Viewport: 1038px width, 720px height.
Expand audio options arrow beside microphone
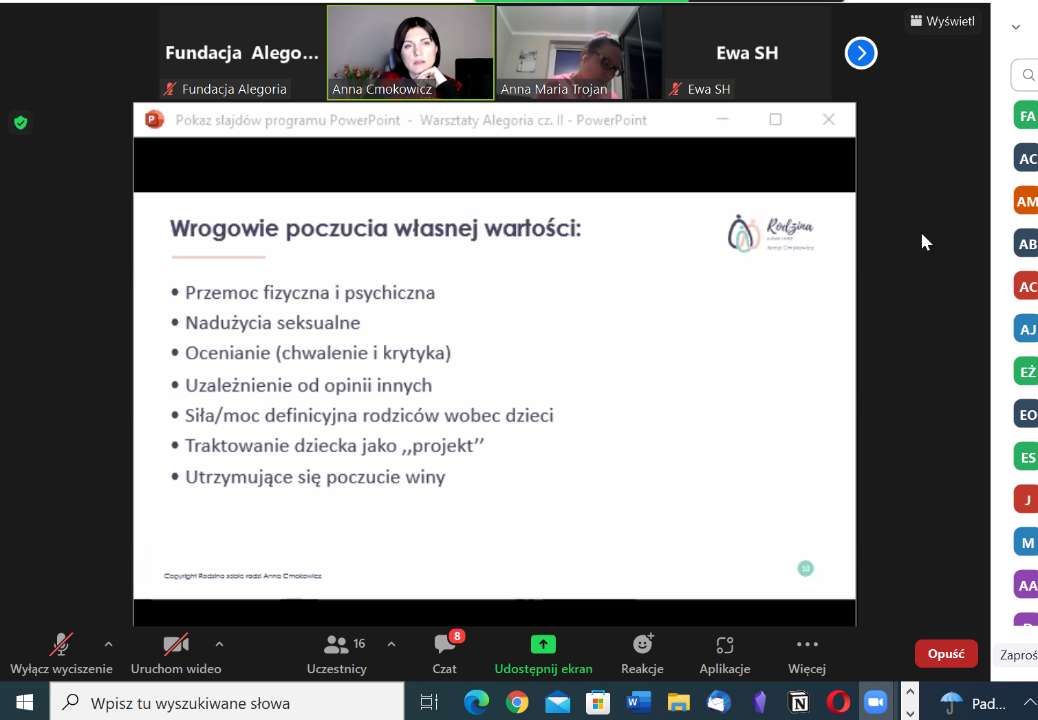(x=108, y=644)
